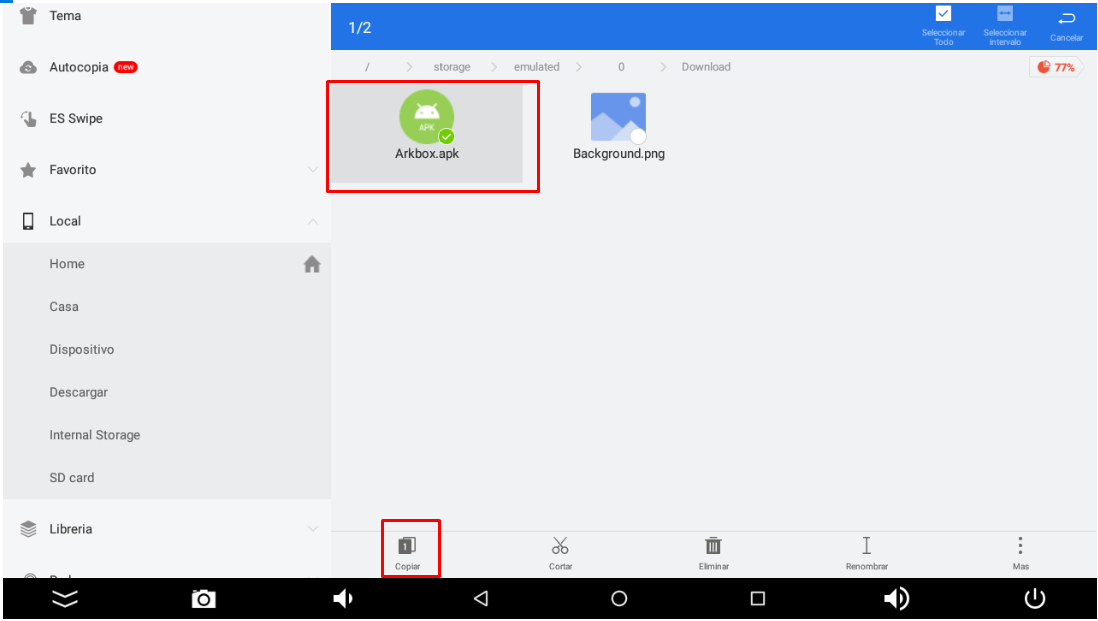
Task: Click the Renombrar rename icon
Action: pos(866,546)
